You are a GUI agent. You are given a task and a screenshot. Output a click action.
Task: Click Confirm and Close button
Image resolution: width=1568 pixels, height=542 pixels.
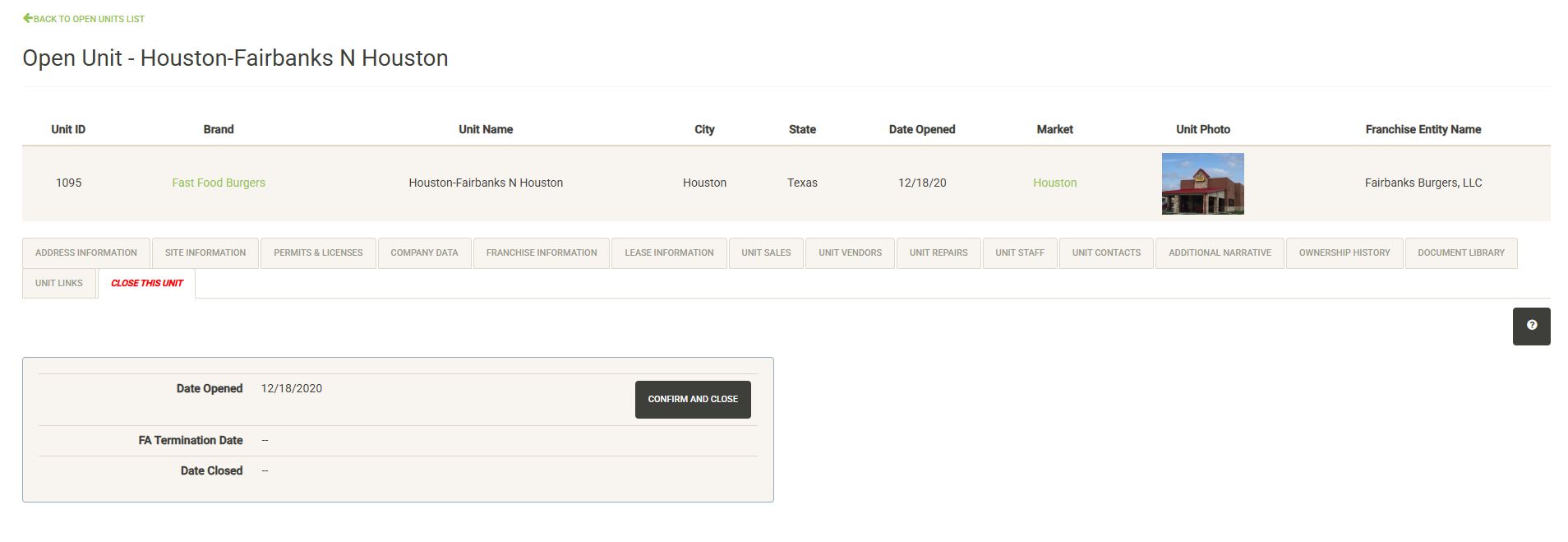coord(692,400)
